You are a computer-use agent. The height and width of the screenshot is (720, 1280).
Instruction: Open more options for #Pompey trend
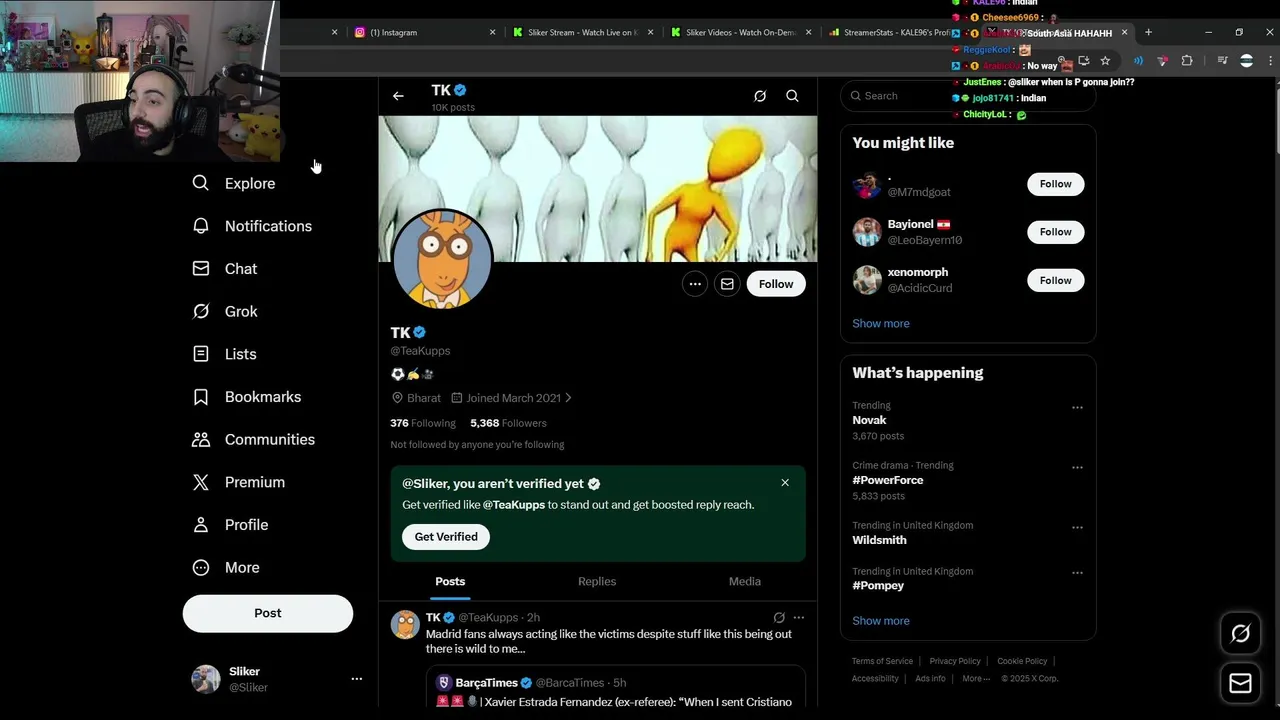click(x=1077, y=574)
